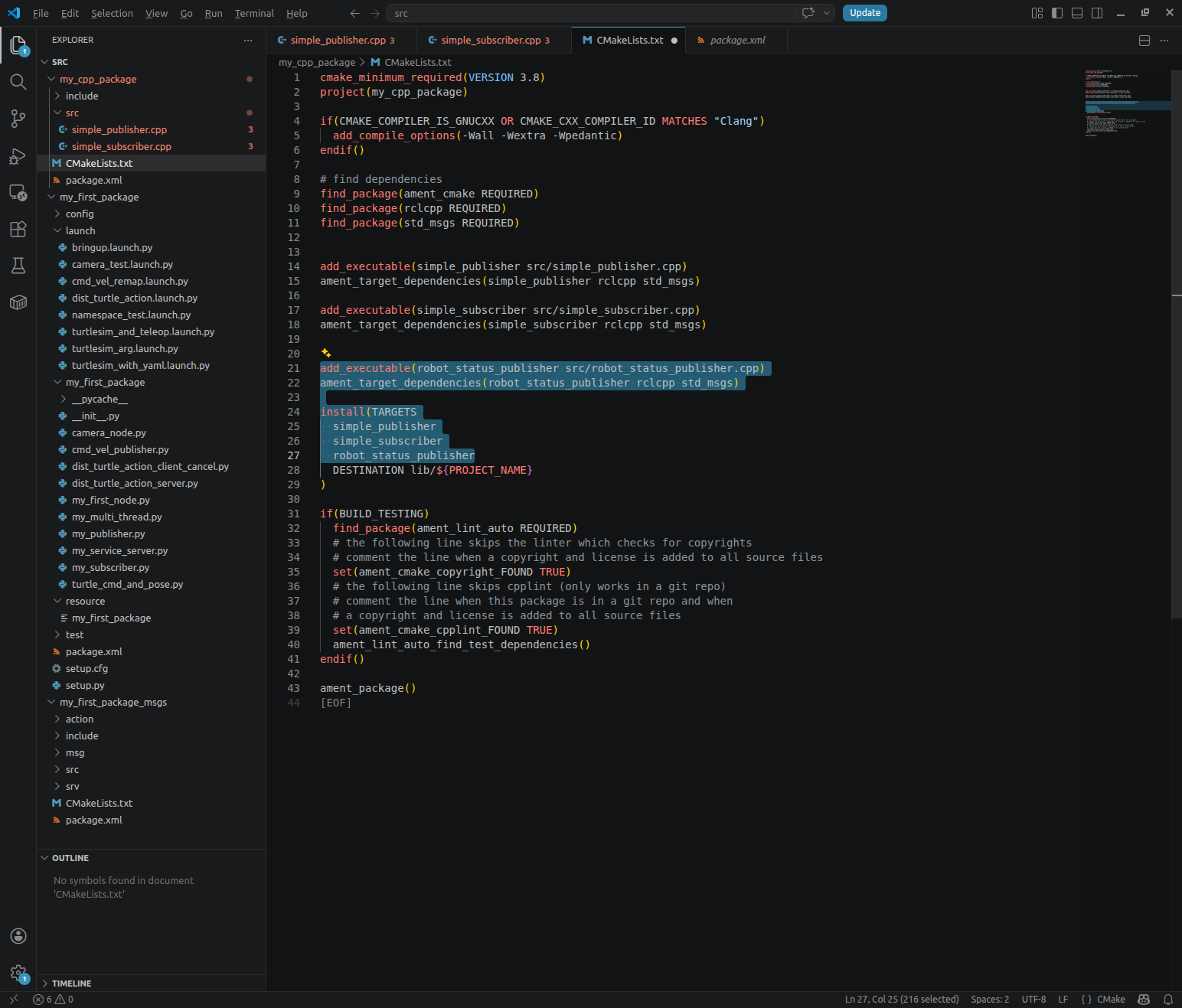This screenshot has width=1182, height=1008.
Task: Open the Terminal menu
Action: [x=254, y=13]
